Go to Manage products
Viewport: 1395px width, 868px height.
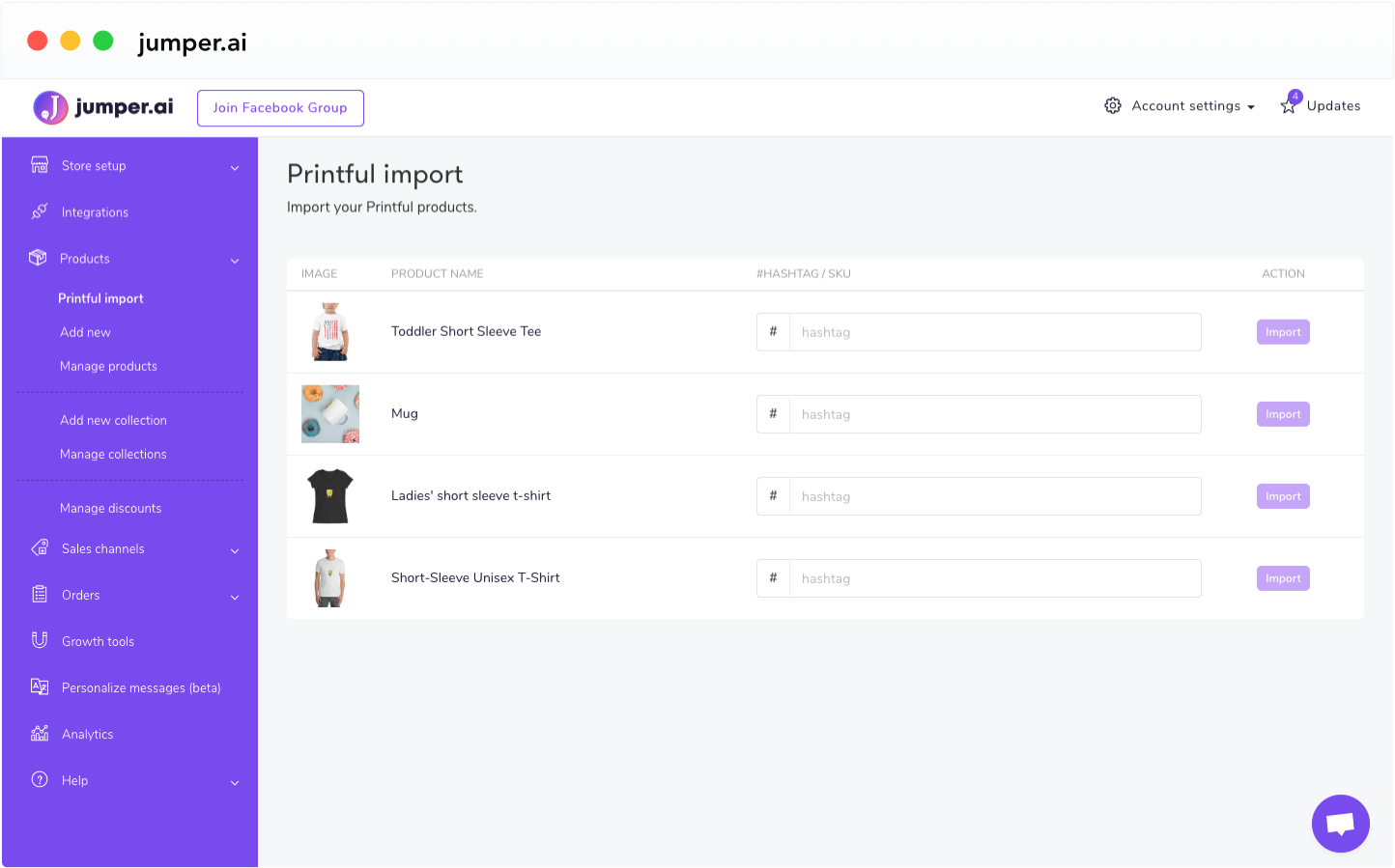(x=108, y=366)
